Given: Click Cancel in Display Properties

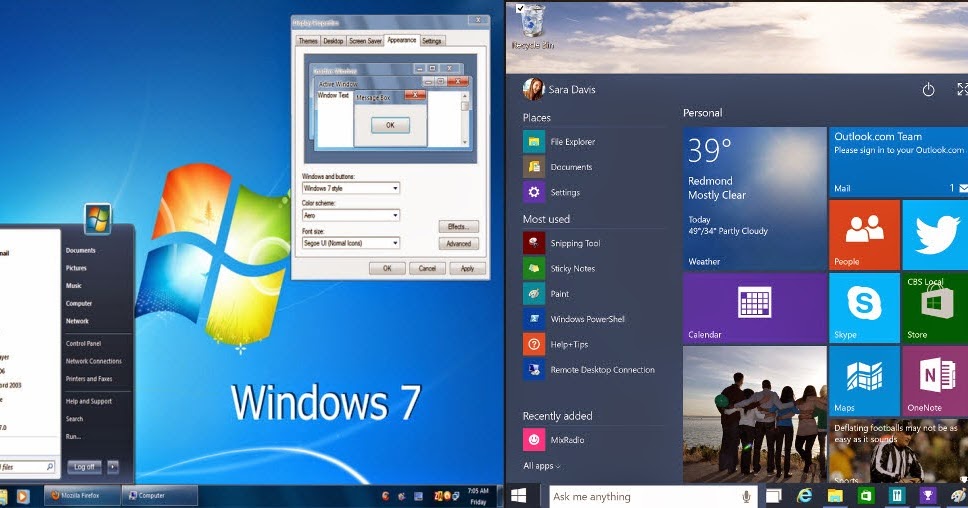Looking at the screenshot, I should point(427,269).
